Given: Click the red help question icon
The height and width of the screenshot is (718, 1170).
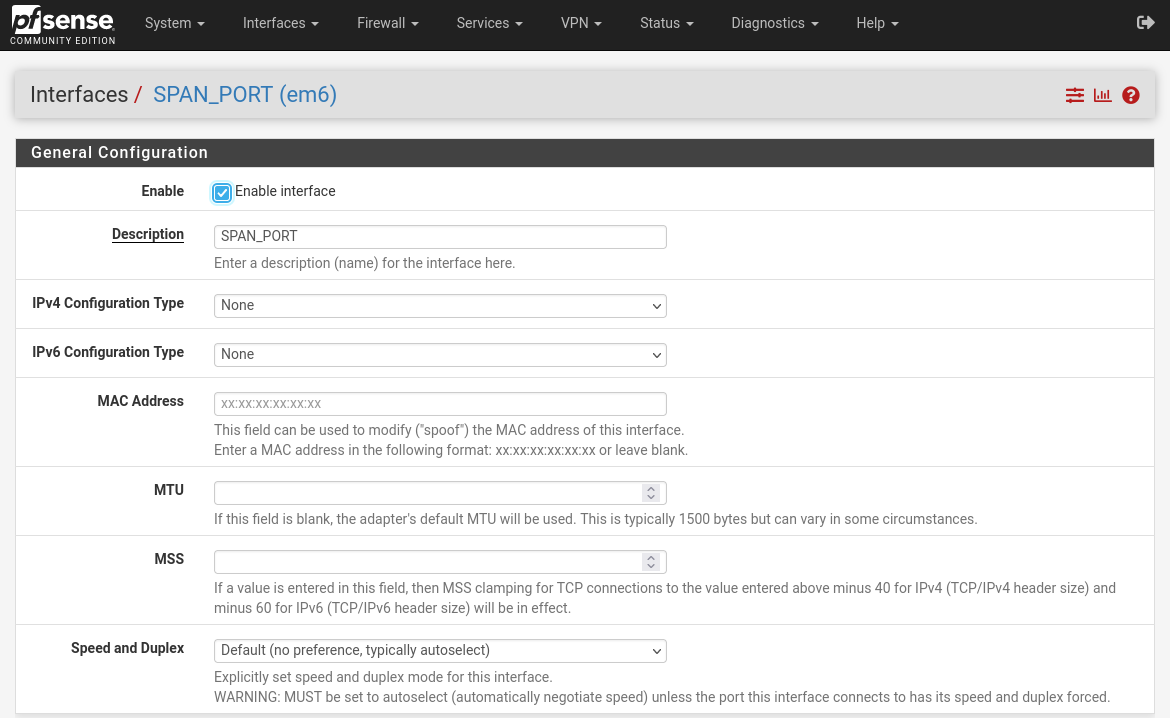Looking at the screenshot, I should [x=1131, y=95].
